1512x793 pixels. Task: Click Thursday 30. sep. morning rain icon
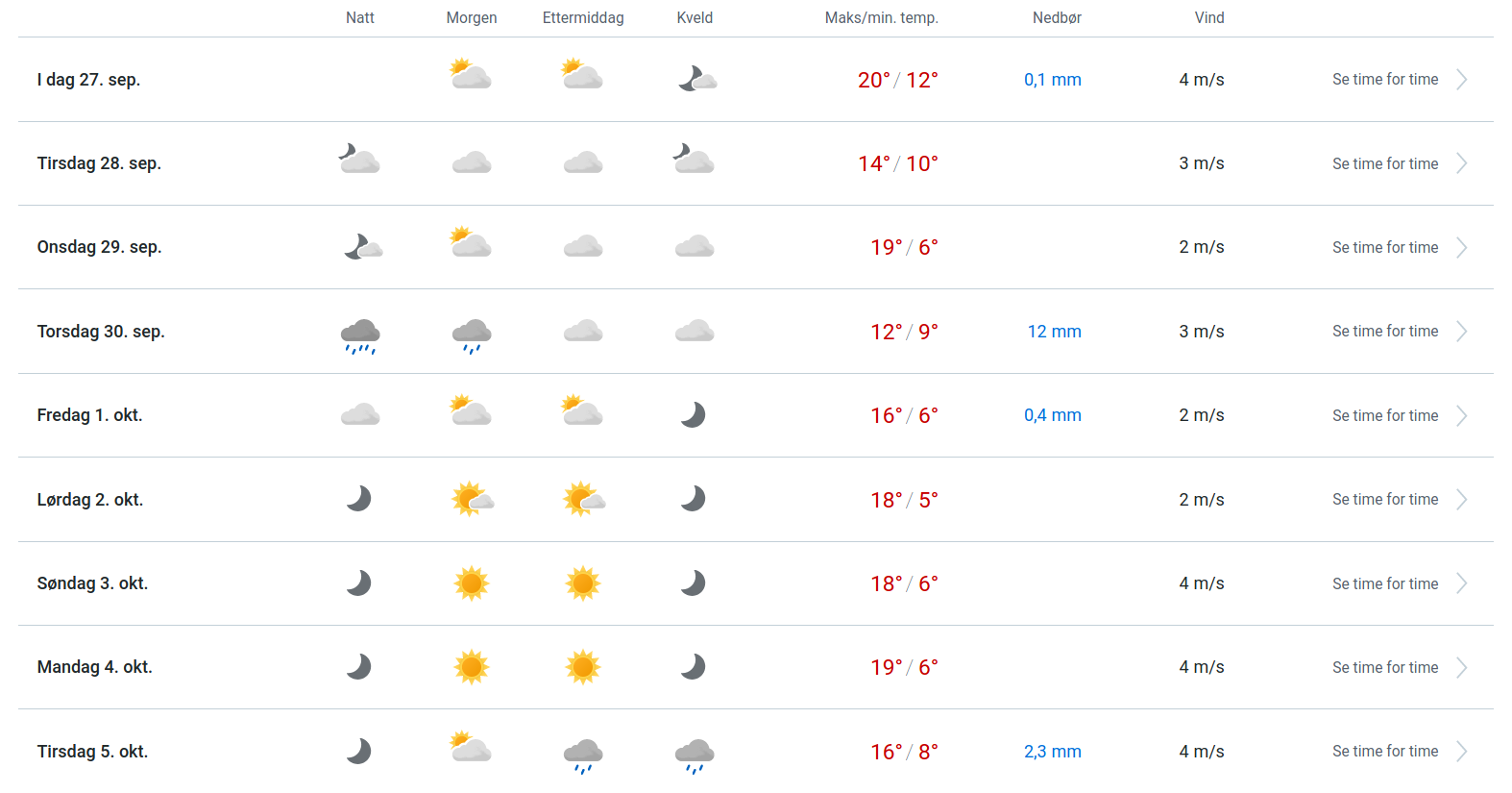pos(472,335)
